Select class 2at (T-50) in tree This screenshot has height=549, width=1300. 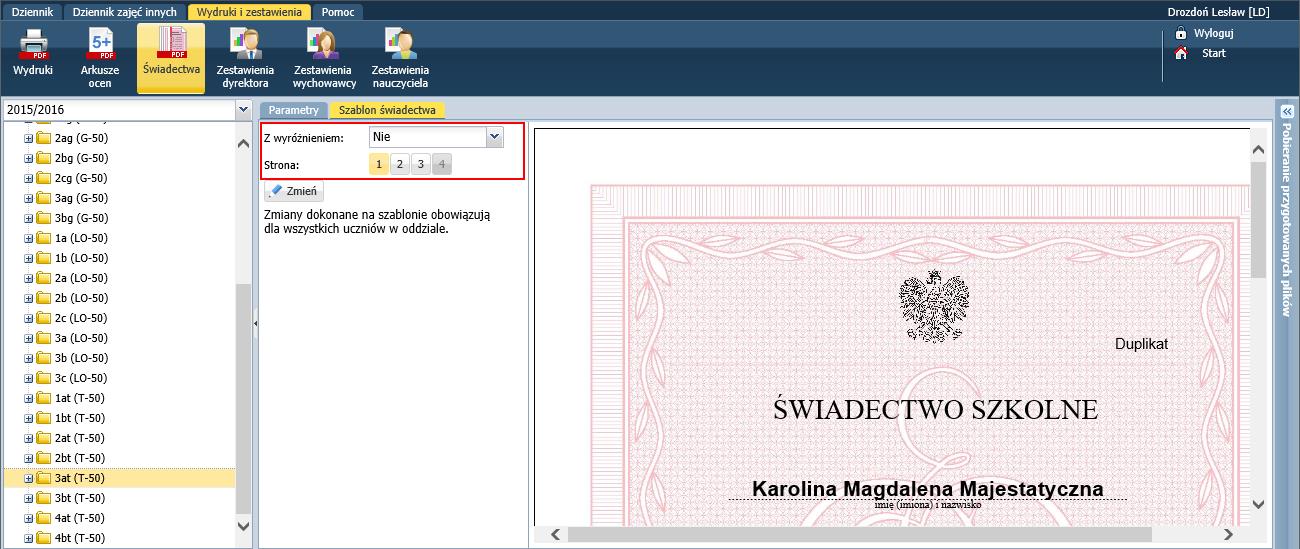[x=80, y=438]
